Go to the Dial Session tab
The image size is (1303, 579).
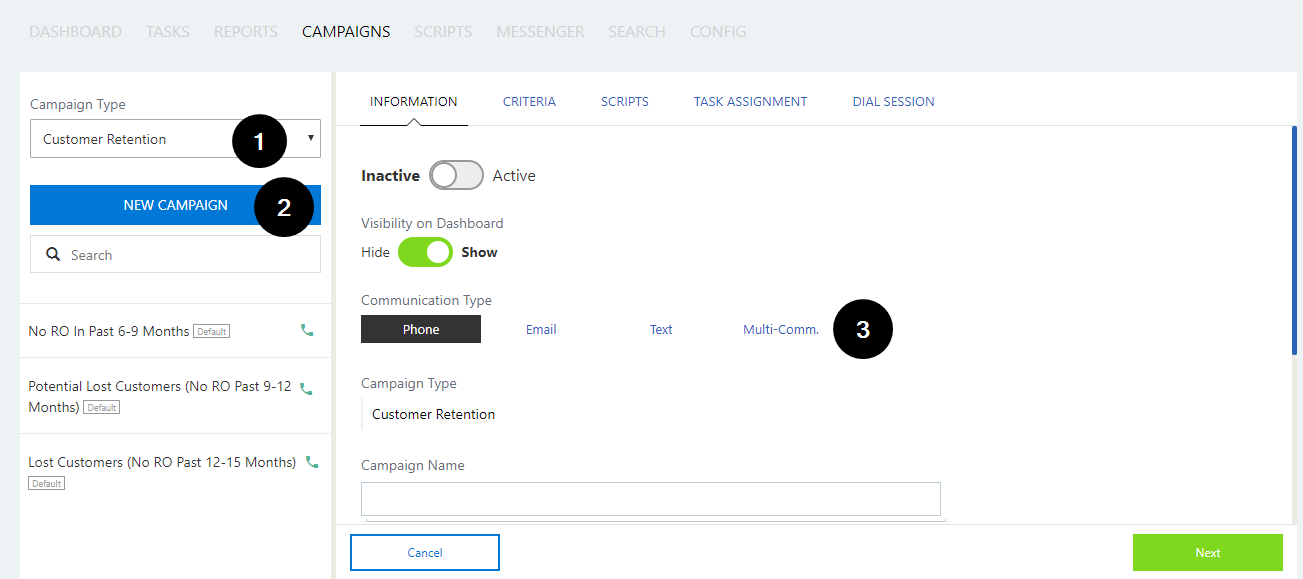click(x=893, y=101)
